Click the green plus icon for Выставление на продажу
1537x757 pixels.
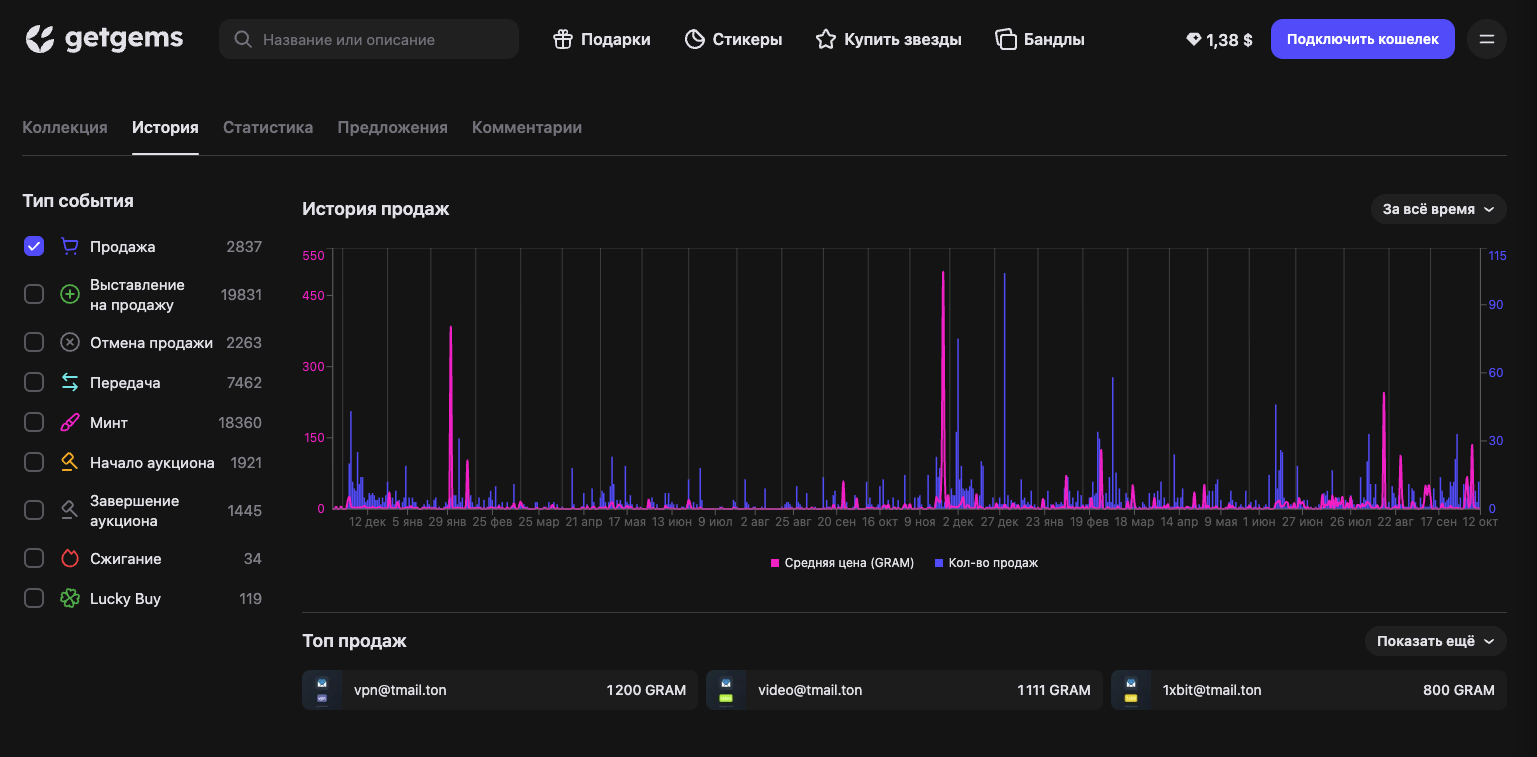click(x=70, y=294)
